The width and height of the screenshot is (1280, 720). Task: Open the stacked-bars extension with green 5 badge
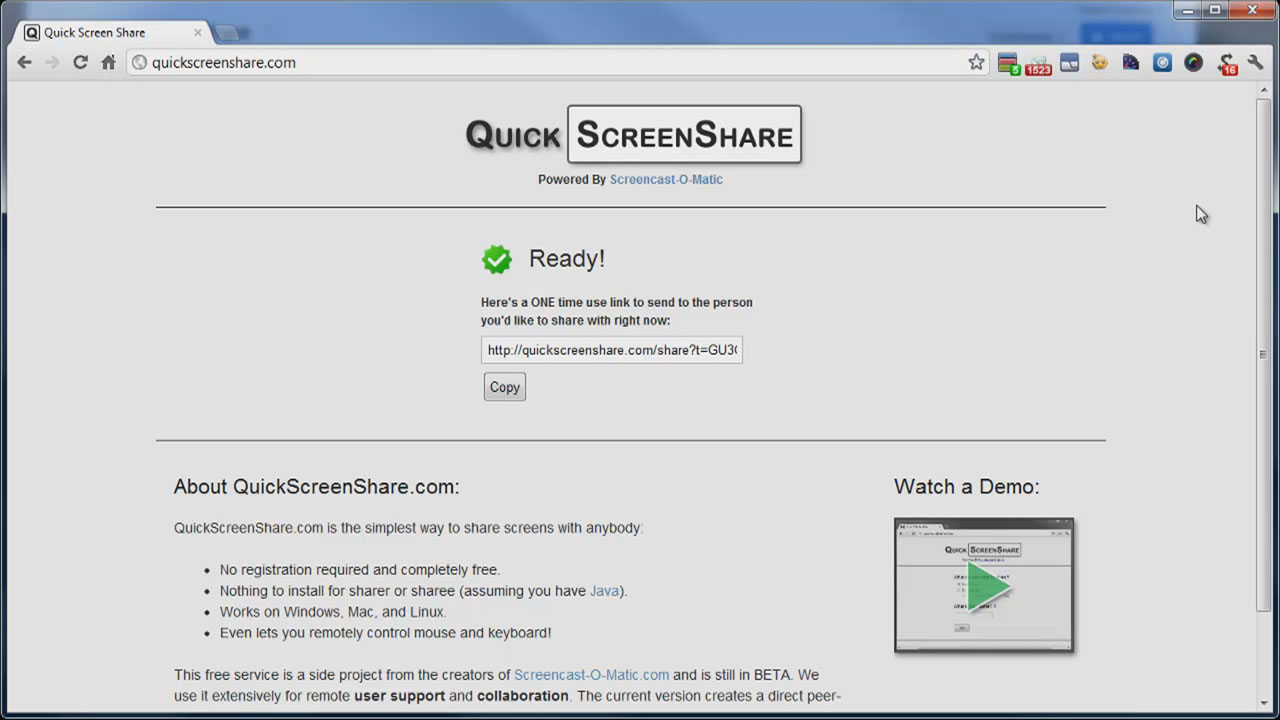tap(1008, 63)
